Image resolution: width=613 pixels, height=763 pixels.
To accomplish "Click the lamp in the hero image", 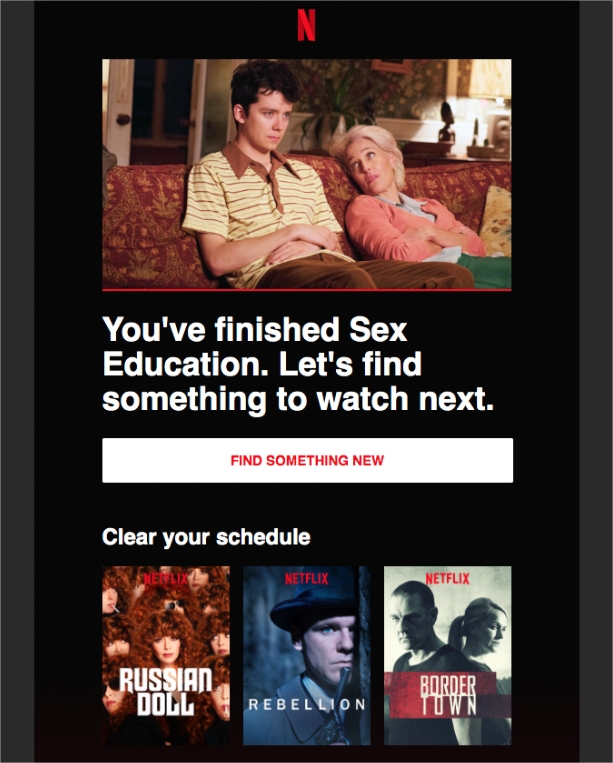I will [490, 92].
